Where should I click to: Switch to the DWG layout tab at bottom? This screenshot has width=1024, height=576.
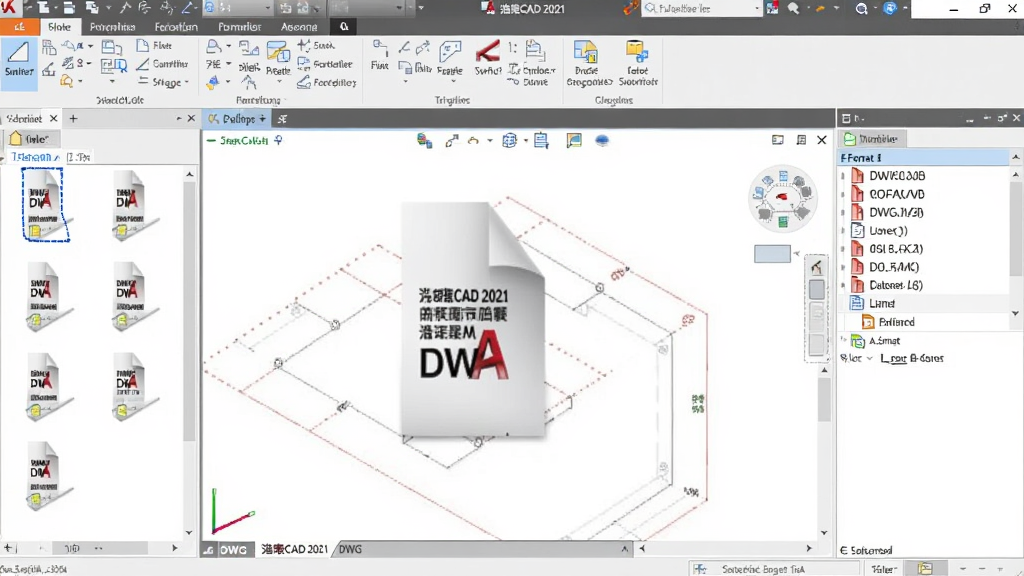pyautogui.click(x=351, y=549)
